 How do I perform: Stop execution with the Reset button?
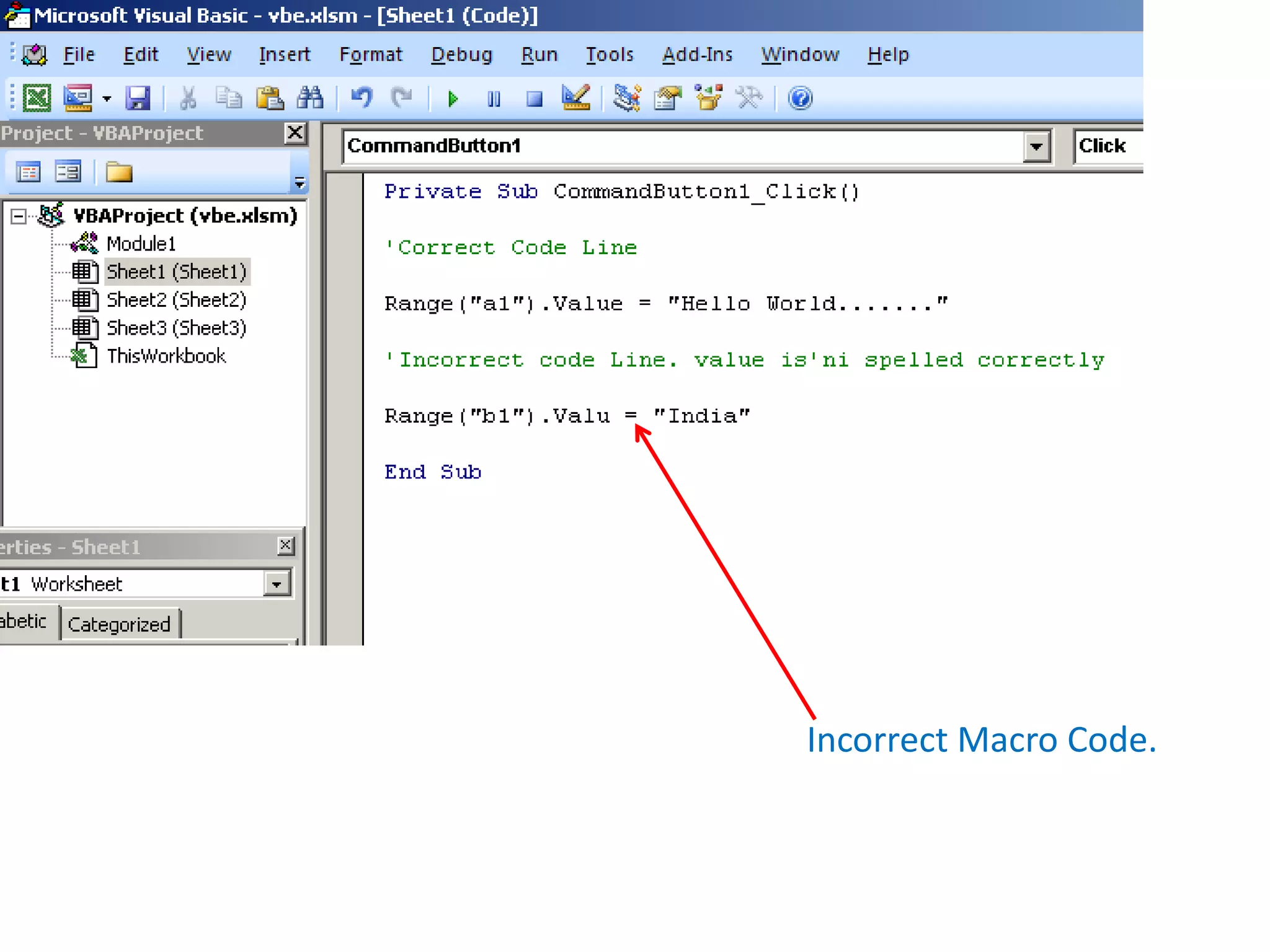(534, 99)
